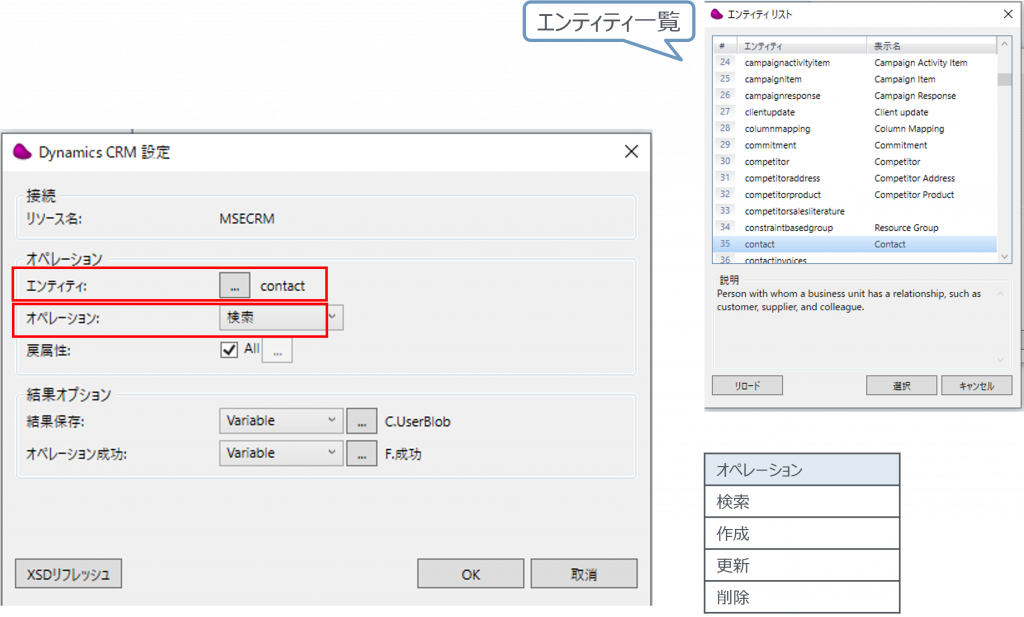Click キャンセル in the entity list window
1024x617 pixels.
pos(977,385)
